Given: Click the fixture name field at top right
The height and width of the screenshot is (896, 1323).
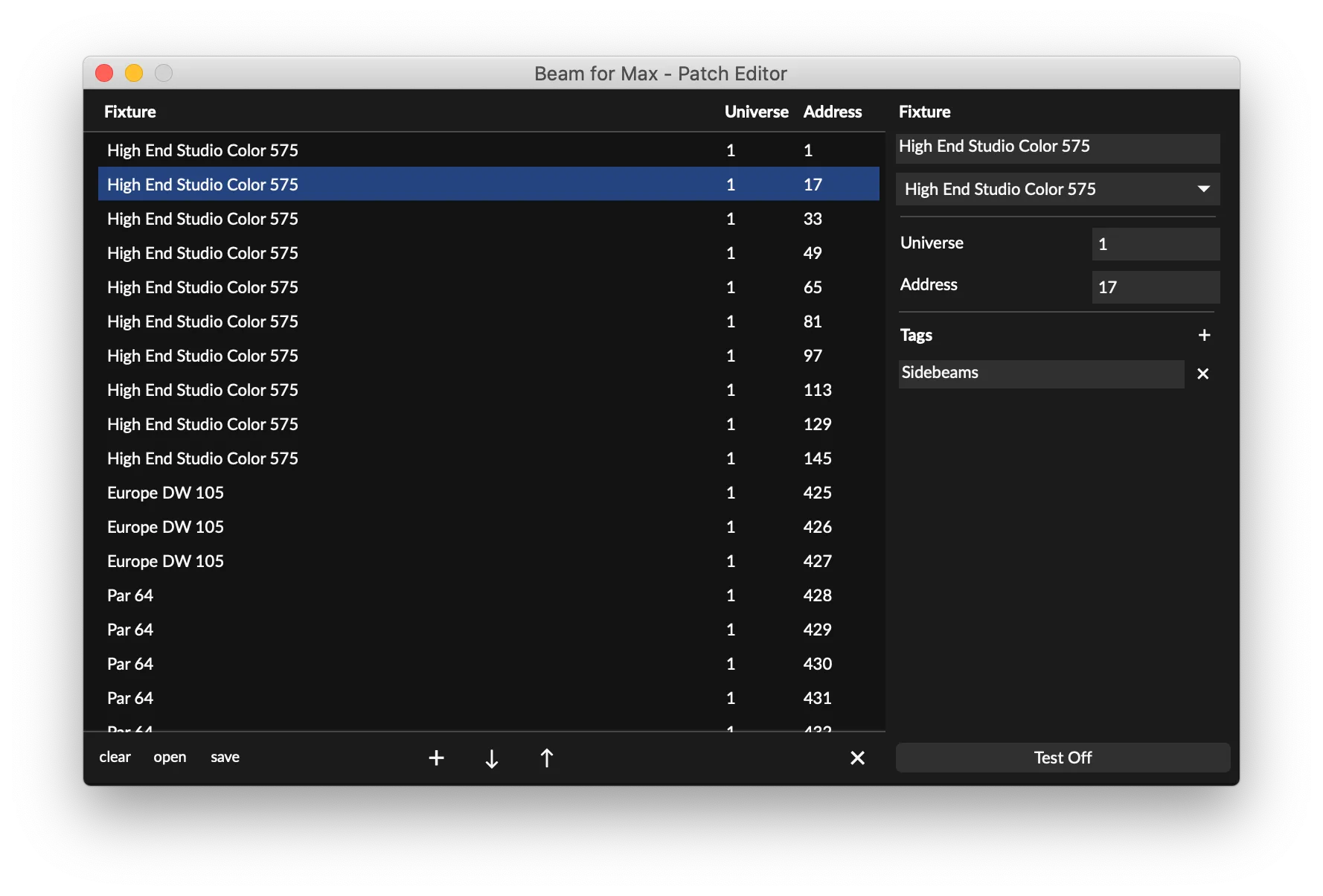Looking at the screenshot, I should pos(1057,148).
